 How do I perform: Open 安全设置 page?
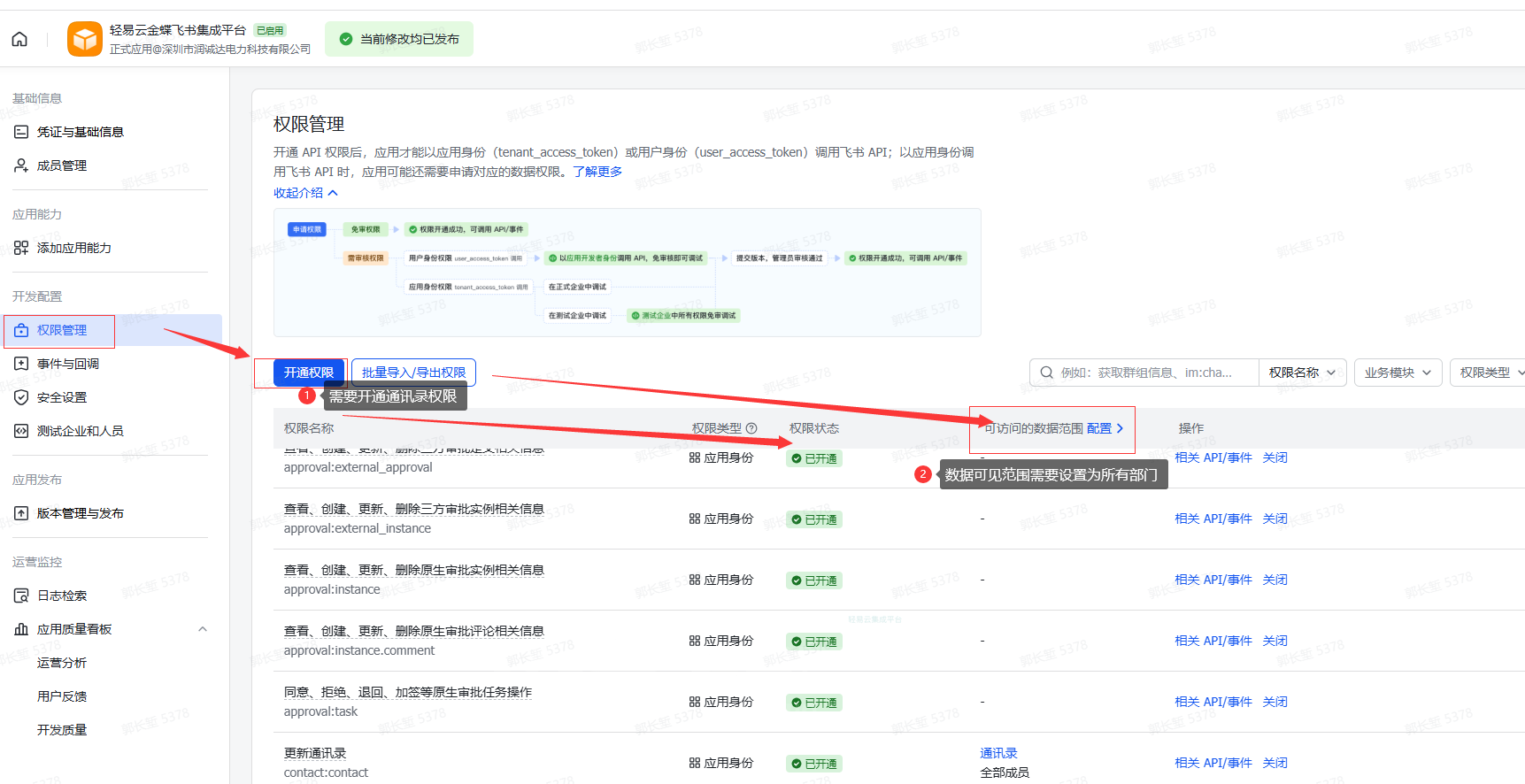[62, 397]
